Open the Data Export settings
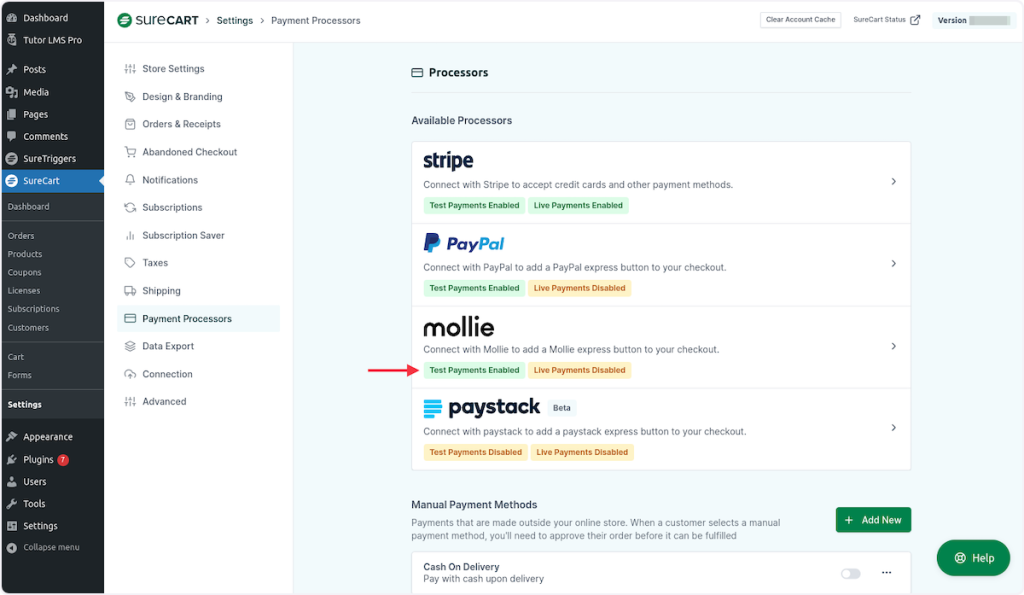Image resolution: width=1024 pixels, height=595 pixels. click(170, 346)
